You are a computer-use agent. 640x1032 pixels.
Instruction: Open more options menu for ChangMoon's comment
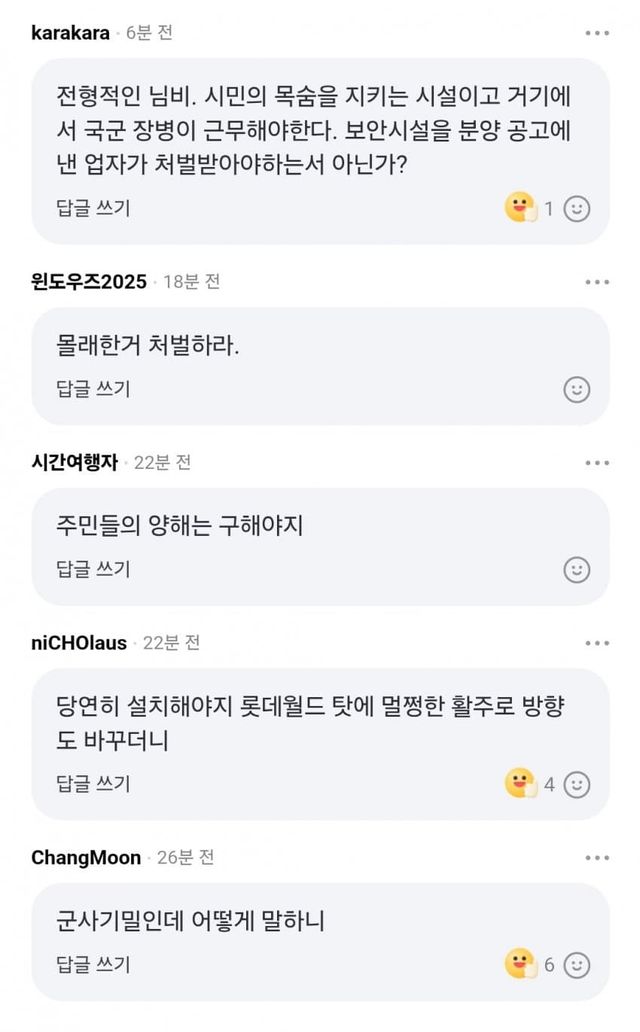597,858
